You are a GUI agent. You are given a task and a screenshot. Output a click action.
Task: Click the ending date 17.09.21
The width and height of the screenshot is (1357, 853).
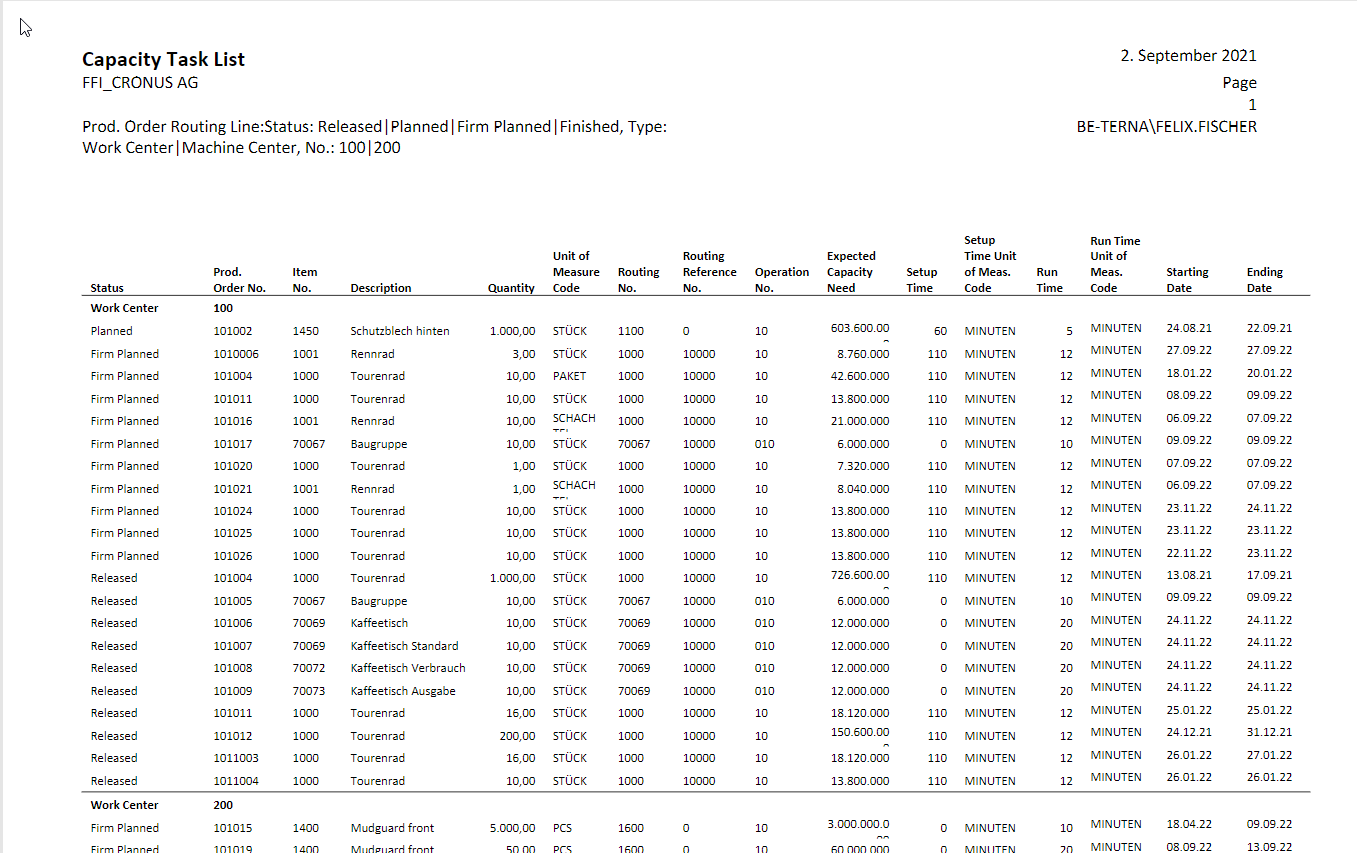pos(1269,575)
